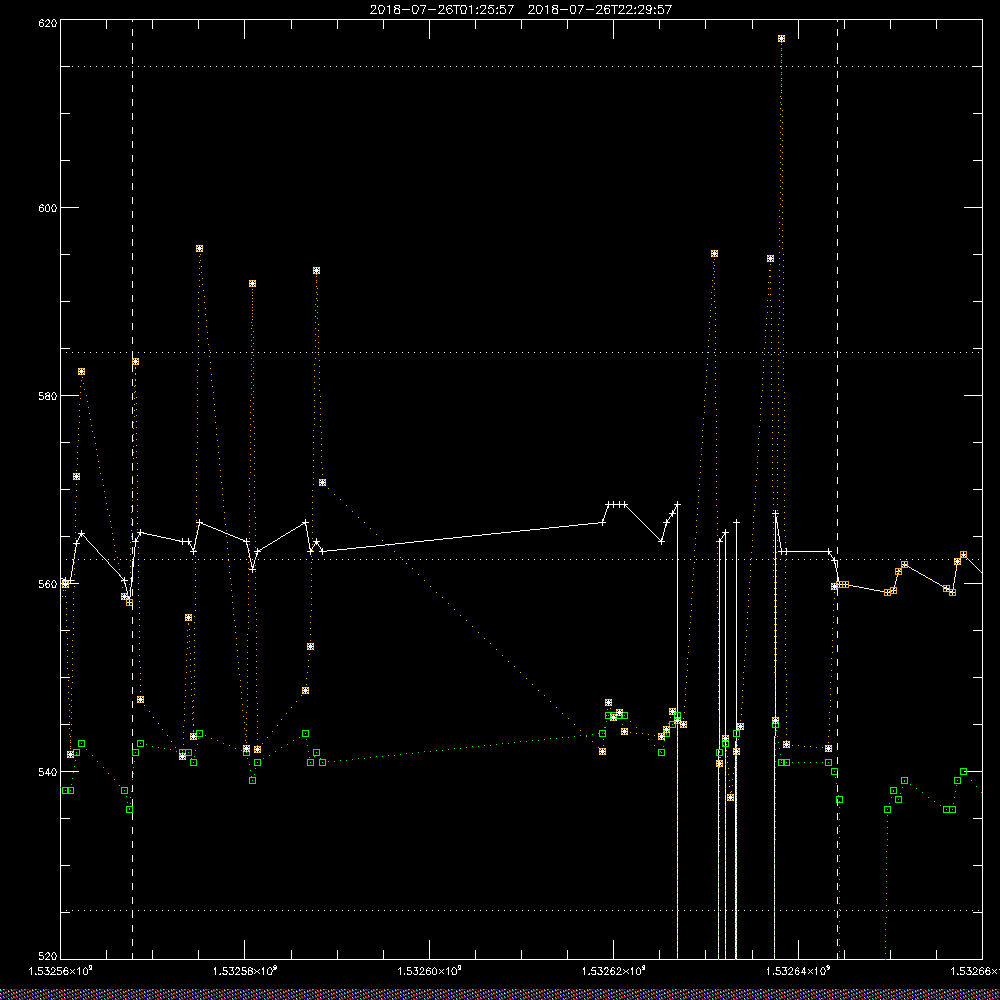Screen dimensions: 1000x1000
Task: Click the dotted horizontal threshold line near 615
Action: tap(522, 66)
